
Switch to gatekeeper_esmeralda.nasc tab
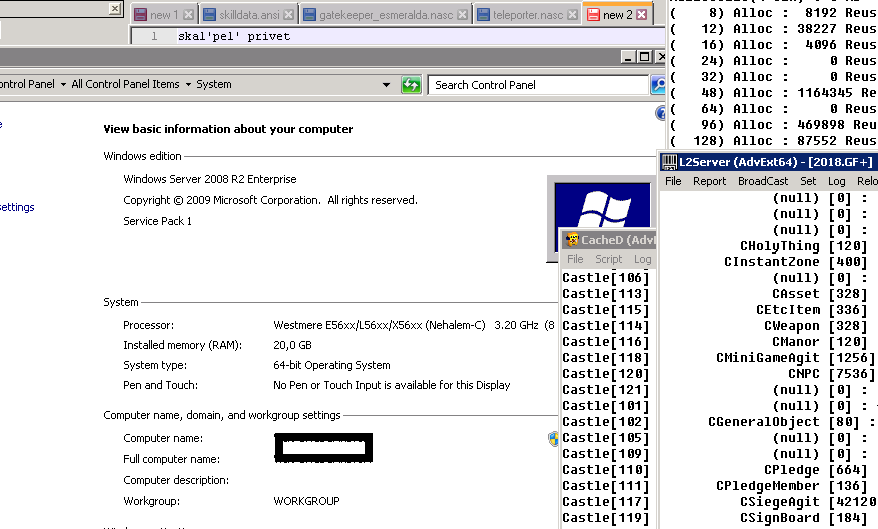click(x=385, y=15)
